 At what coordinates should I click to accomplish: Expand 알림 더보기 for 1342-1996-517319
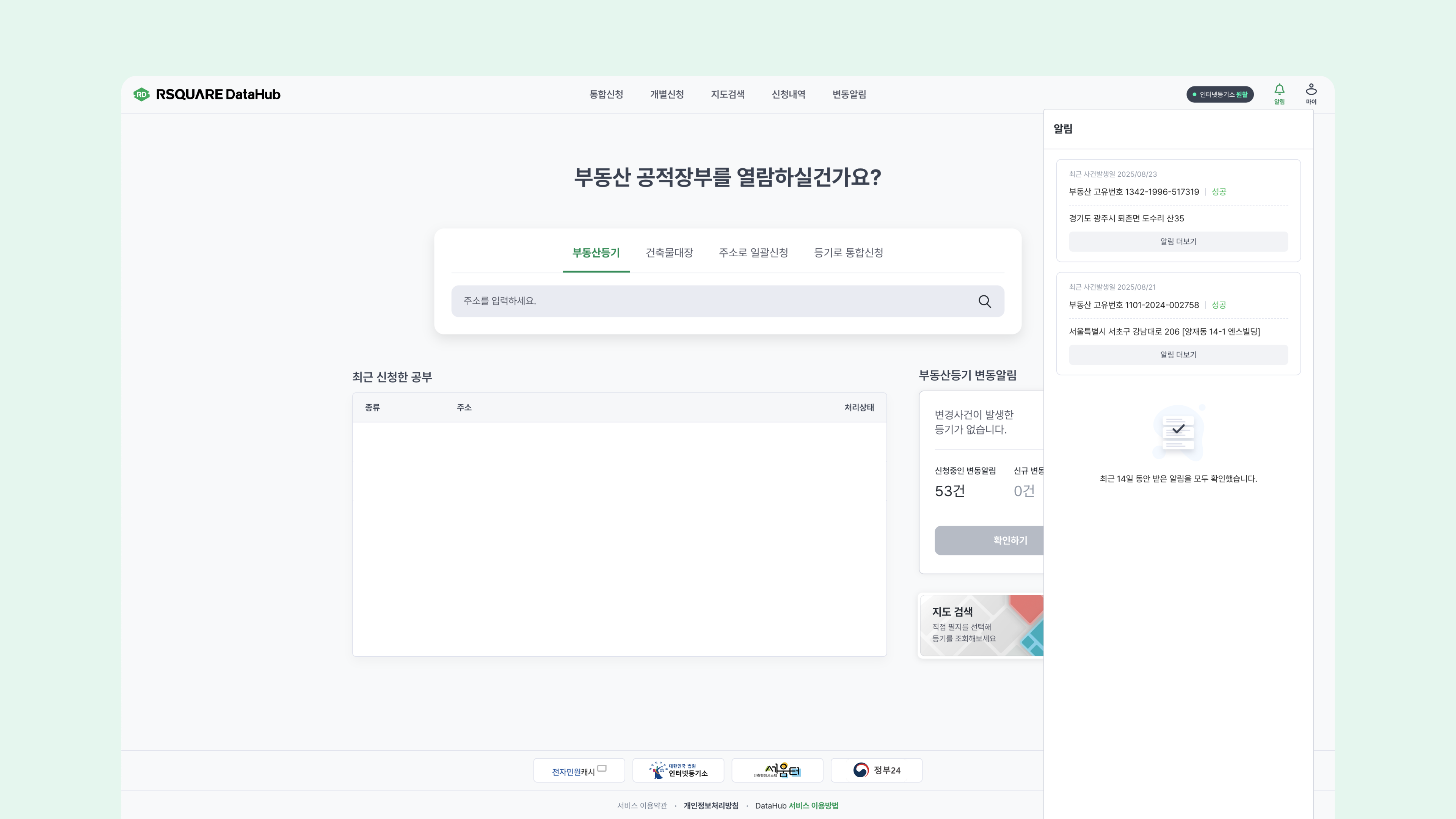pos(1178,242)
